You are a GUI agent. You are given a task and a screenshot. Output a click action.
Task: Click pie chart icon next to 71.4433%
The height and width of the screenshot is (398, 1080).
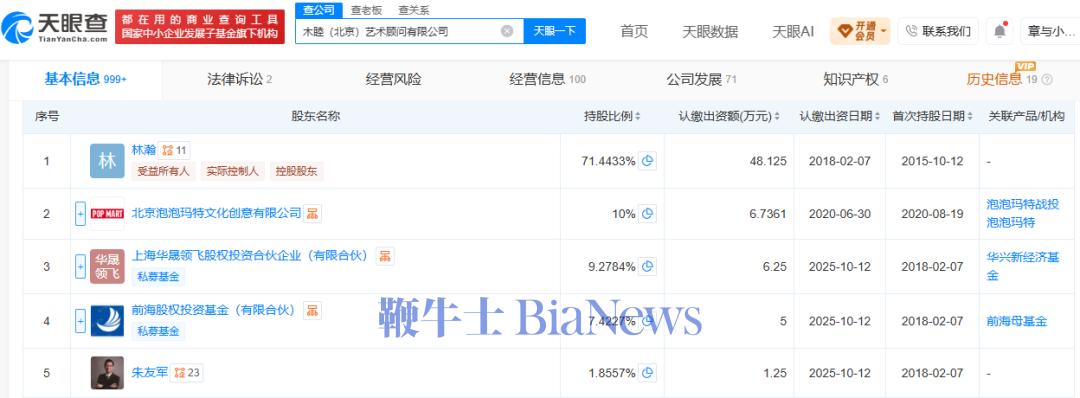tap(647, 161)
